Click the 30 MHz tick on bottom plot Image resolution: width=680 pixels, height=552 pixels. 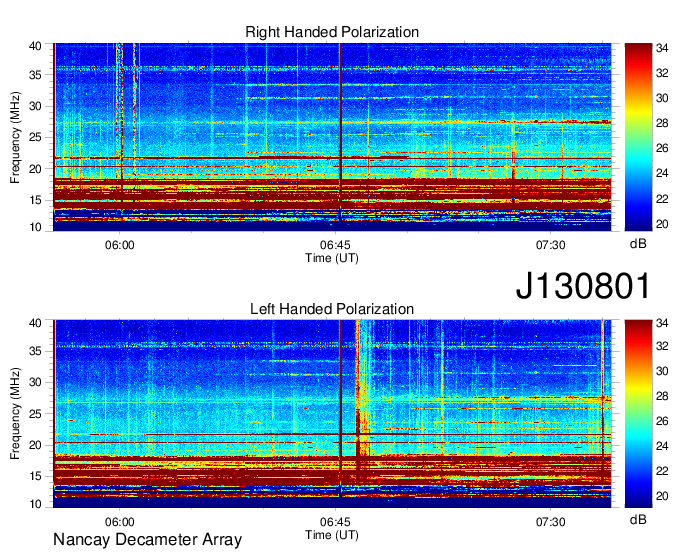[x=36, y=382]
